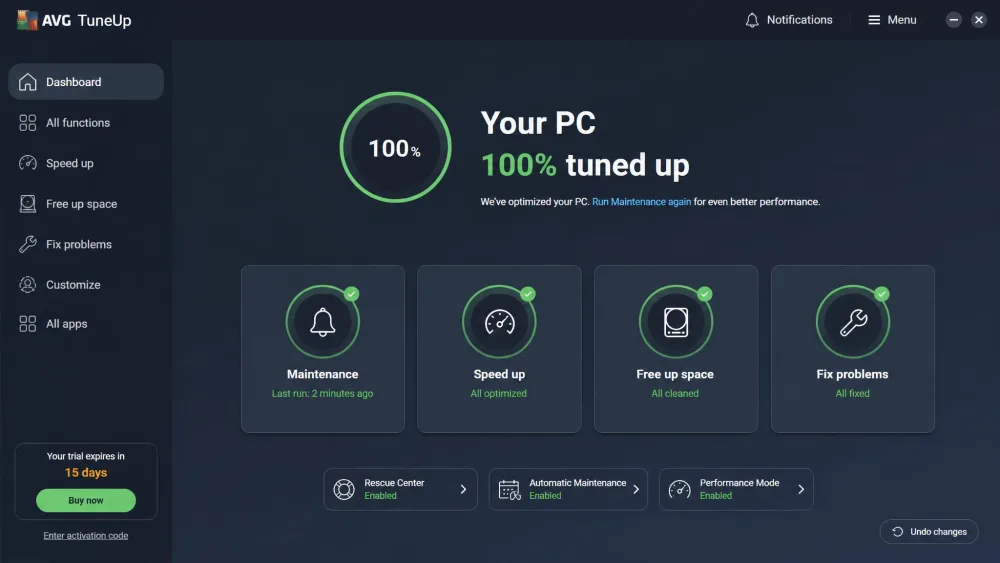Viewport: 1000px width, 563px height.
Task: Click green checkmark badge on Speed up card
Action: click(527, 294)
